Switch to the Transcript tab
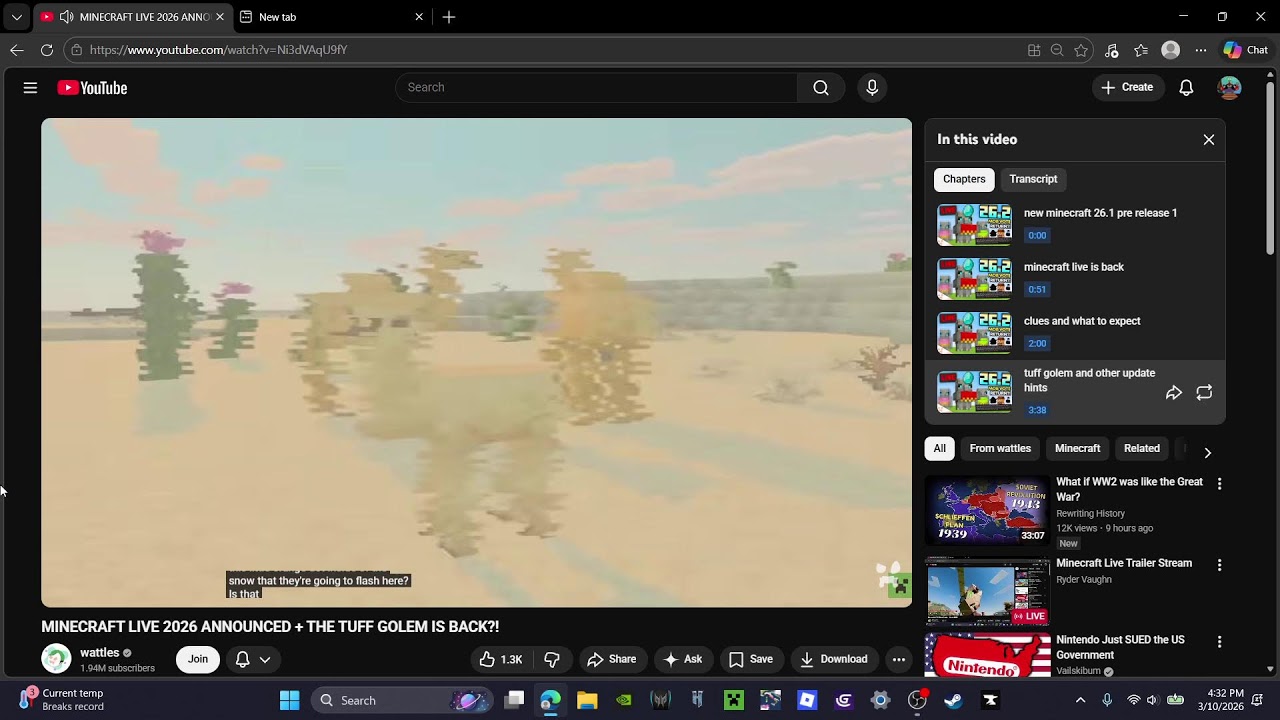 pos(1033,179)
